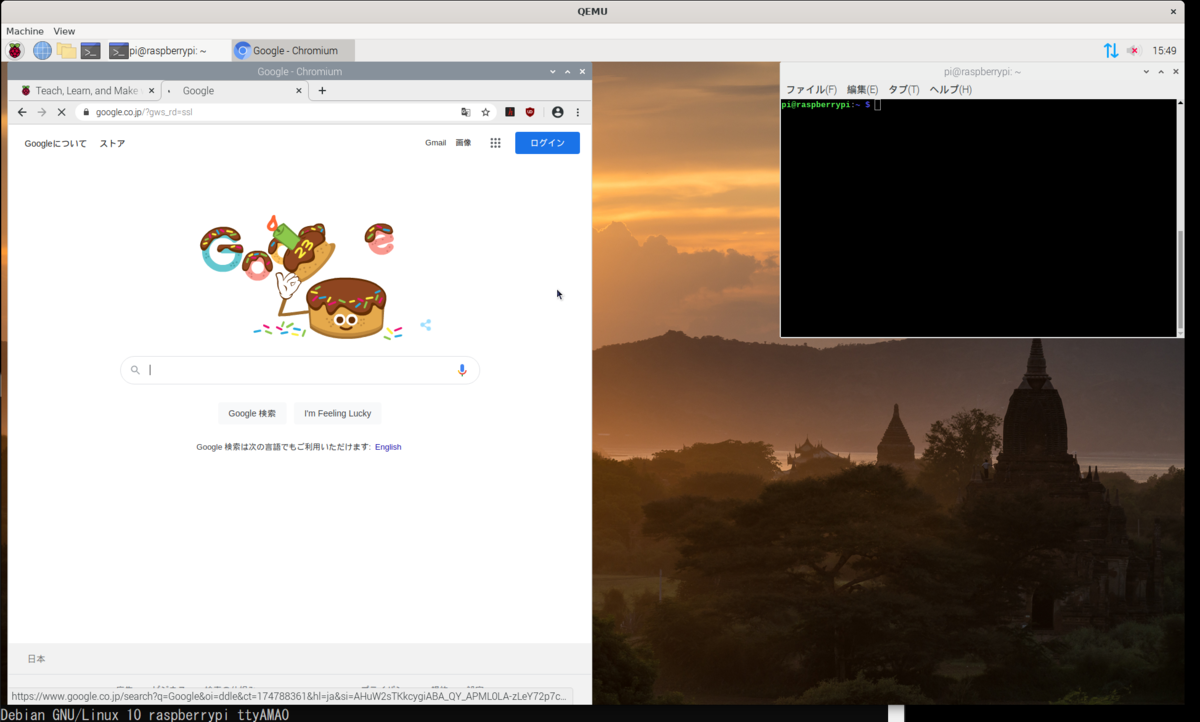Screen dimensions: 1200x722
Task: Click the magnifier icon in search box
Action: [x=136, y=370]
